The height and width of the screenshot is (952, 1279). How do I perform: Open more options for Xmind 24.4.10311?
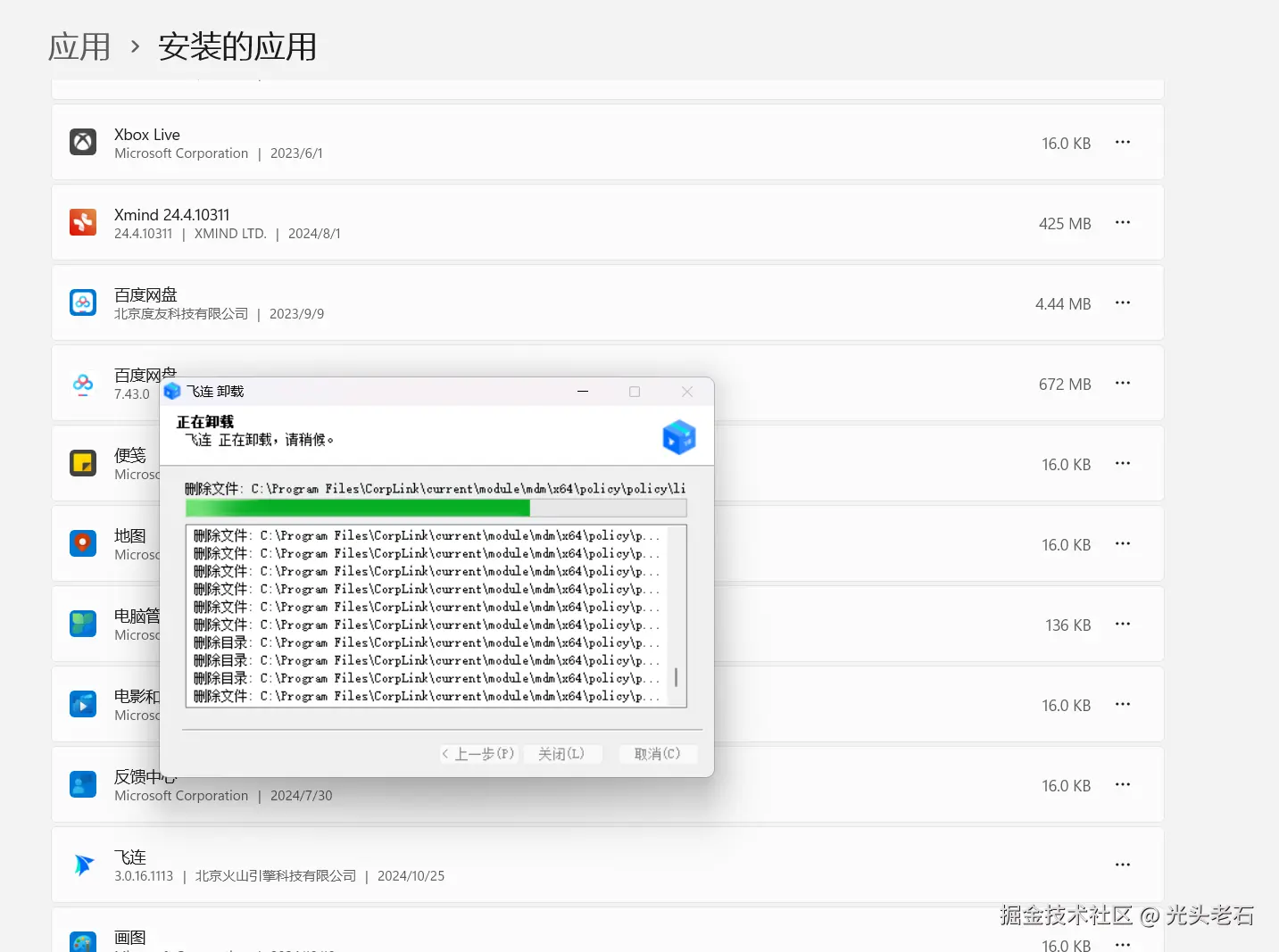tap(1123, 222)
